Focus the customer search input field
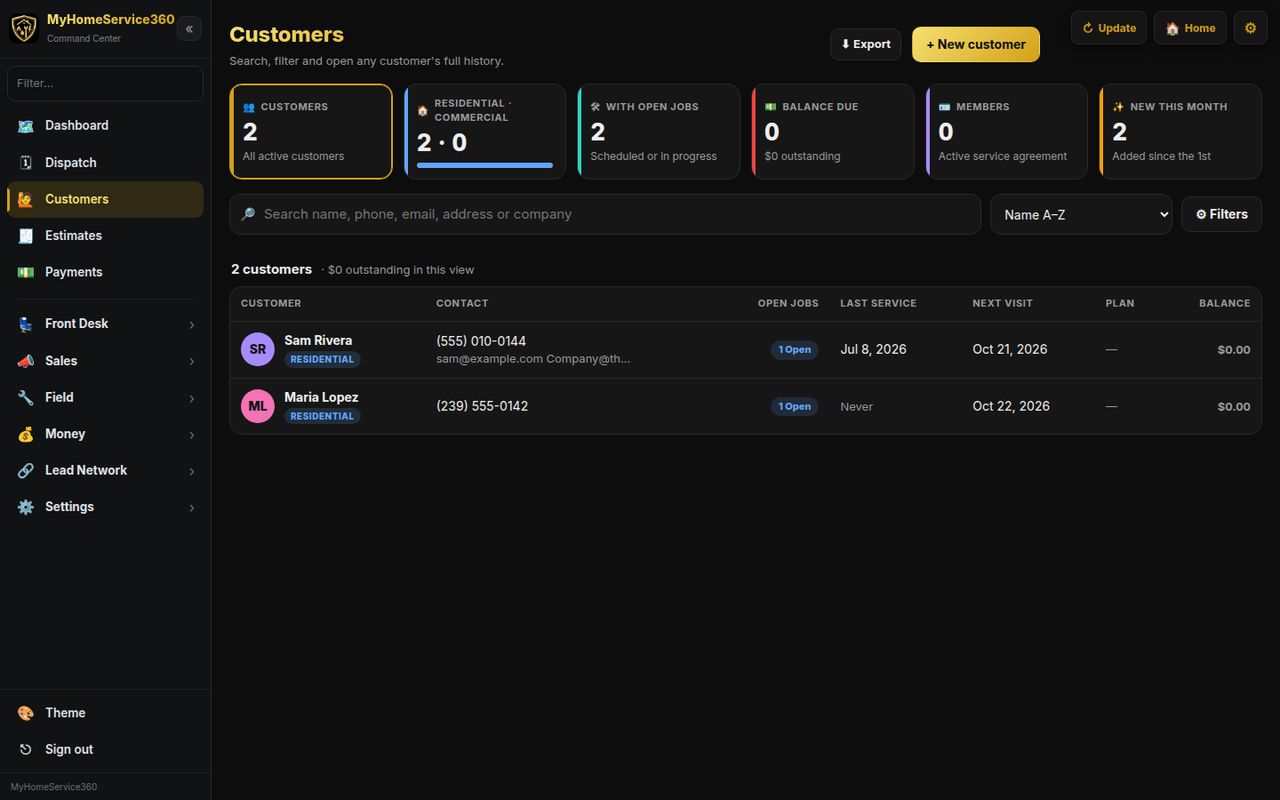Viewport: 1280px width, 800px height. 605,215
